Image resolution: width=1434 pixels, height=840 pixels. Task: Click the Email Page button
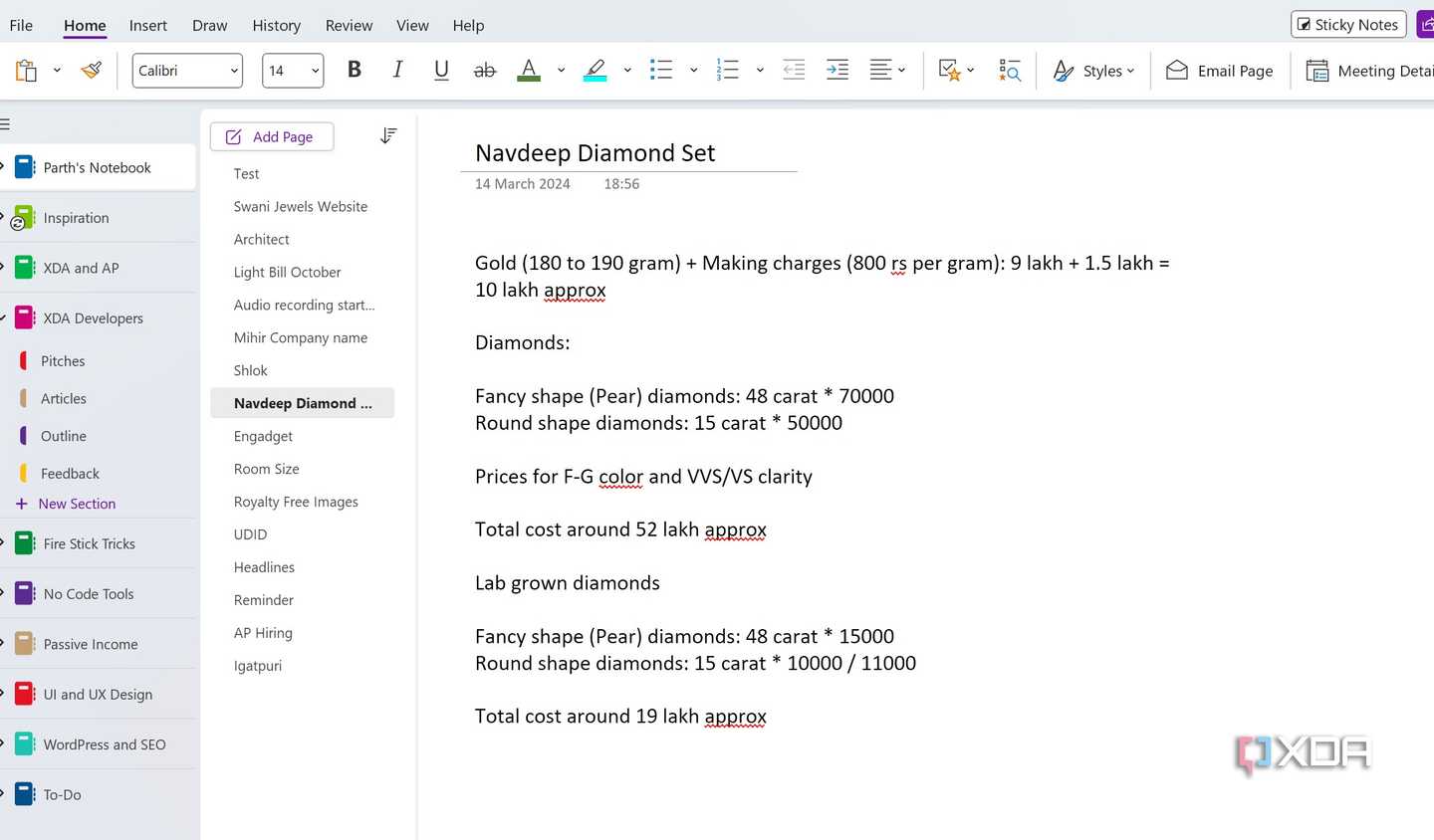coord(1219,71)
